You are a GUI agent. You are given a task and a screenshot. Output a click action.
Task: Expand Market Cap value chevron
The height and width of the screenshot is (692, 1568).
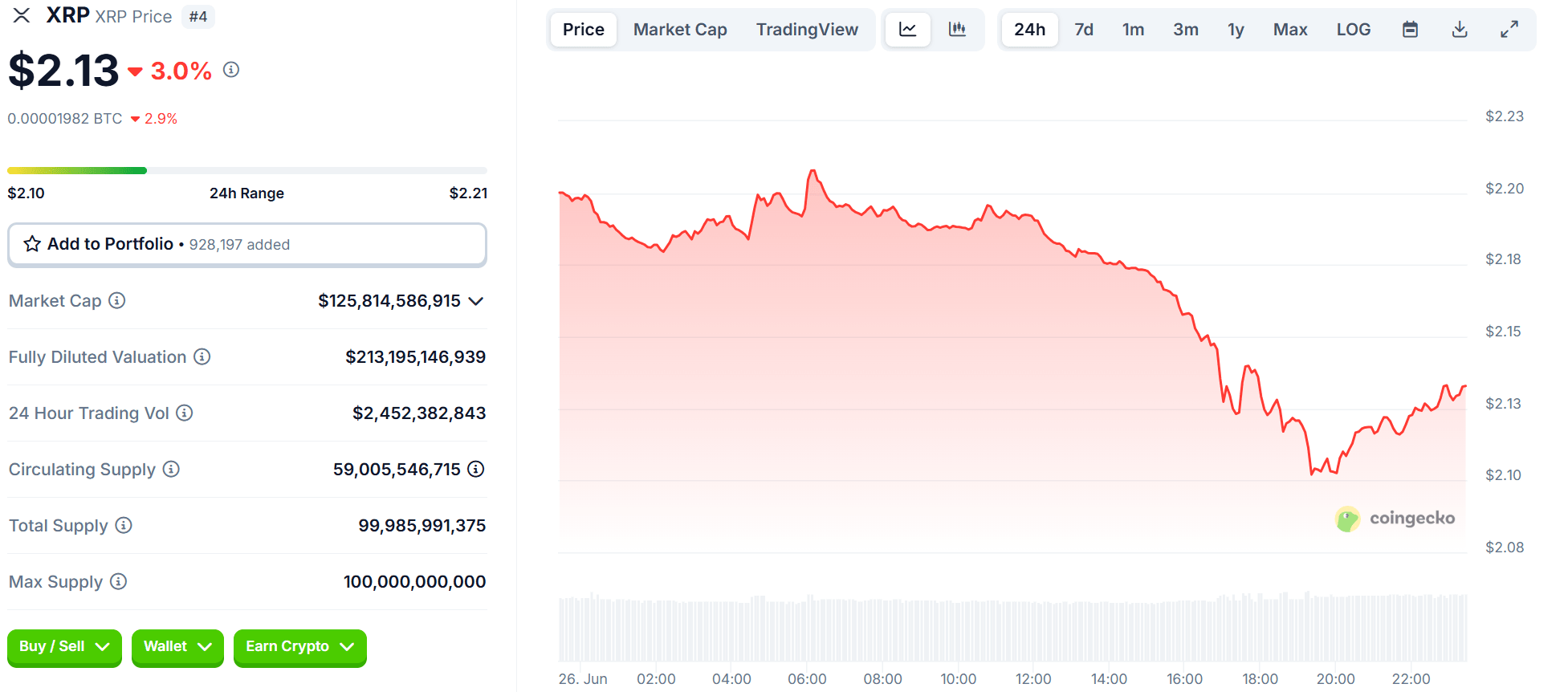click(x=476, y=301)
